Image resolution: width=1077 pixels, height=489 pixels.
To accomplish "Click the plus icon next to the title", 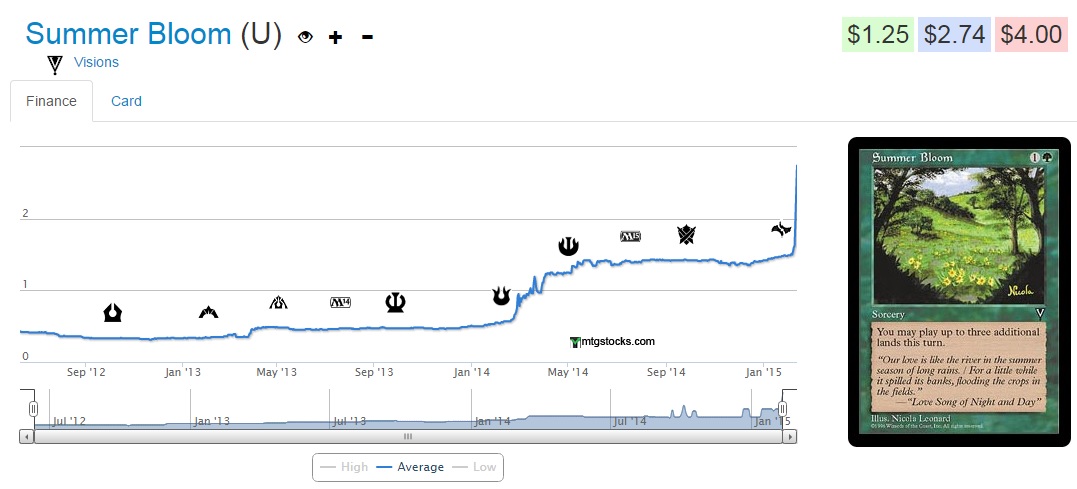I will tap(335, 37).
